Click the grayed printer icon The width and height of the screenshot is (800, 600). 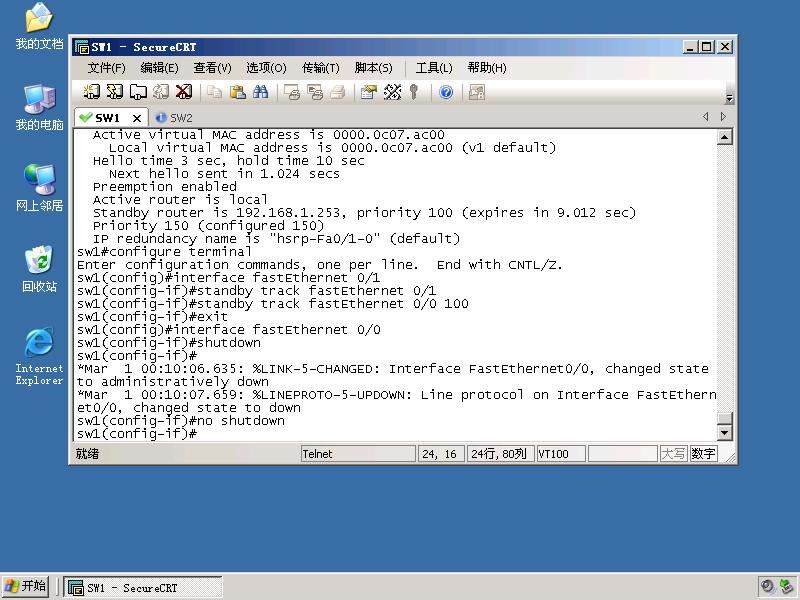(x=337, y=92)
